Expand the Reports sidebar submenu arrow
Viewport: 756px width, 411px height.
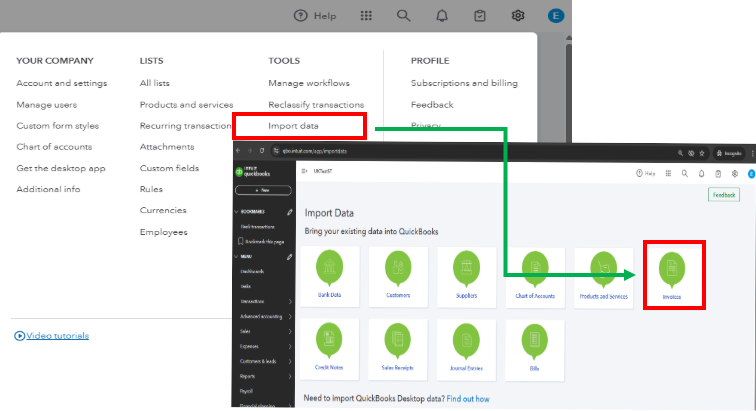click(x=290, y=376)
